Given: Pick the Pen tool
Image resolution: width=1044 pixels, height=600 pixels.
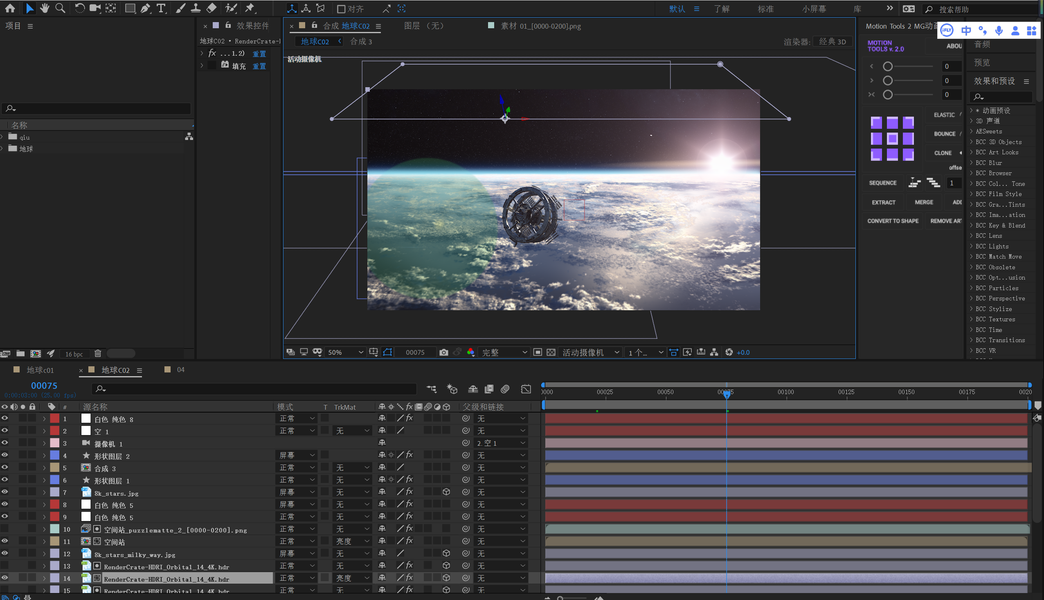Looking at the screenshot, I should pos(146,8).
